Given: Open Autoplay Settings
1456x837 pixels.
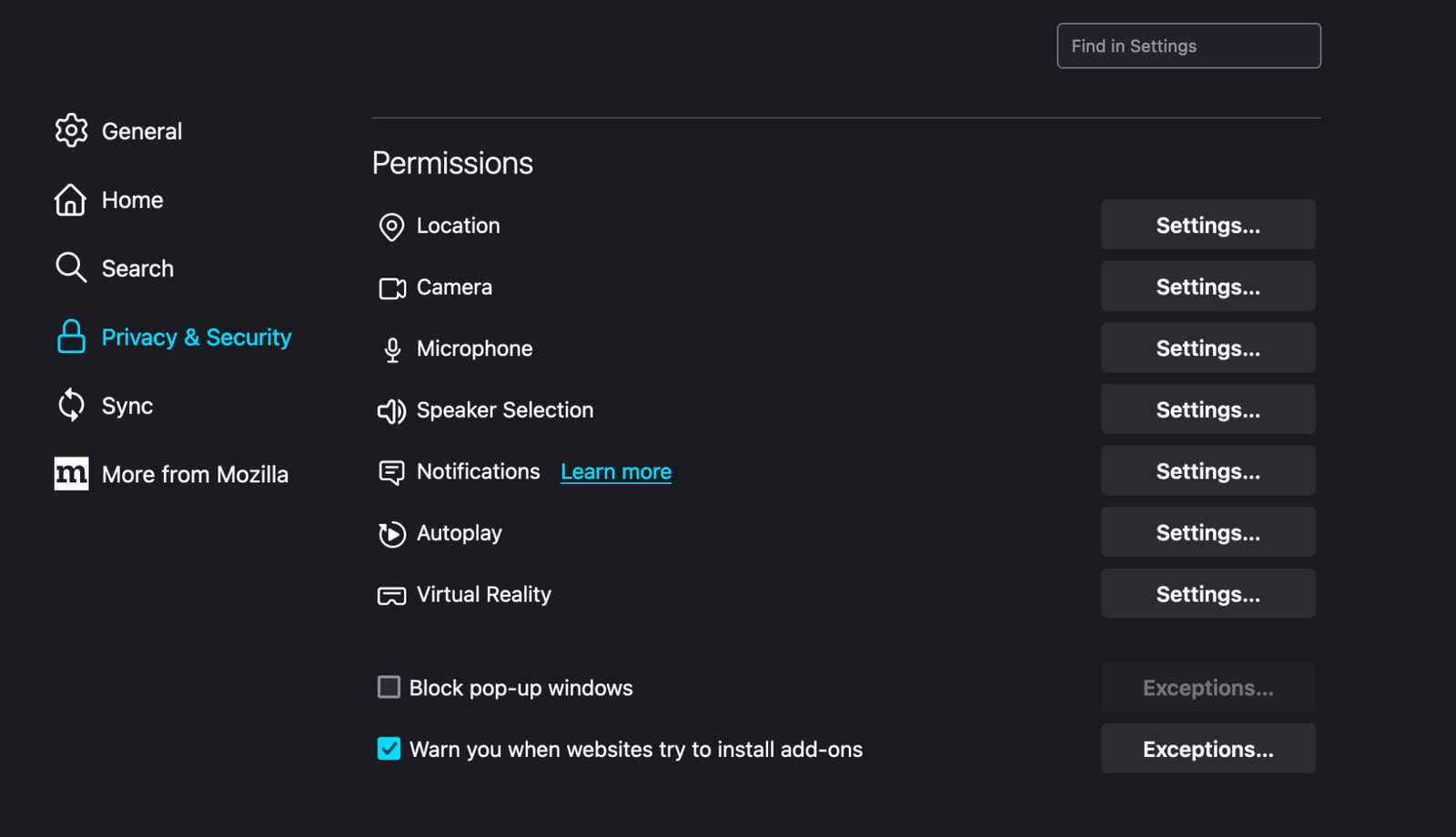Looking at the screenshot, I should (1208, 532).
